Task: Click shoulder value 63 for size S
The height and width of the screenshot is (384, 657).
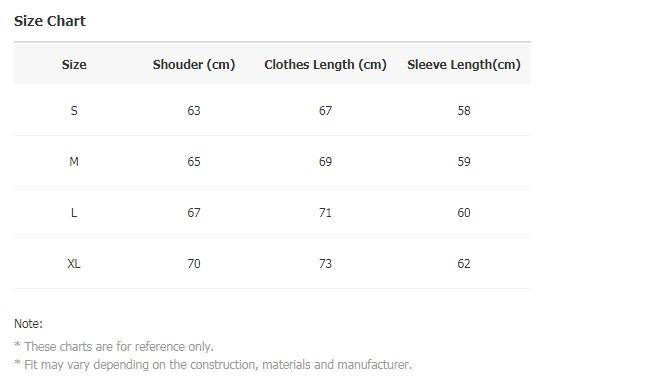Action: 194,111
